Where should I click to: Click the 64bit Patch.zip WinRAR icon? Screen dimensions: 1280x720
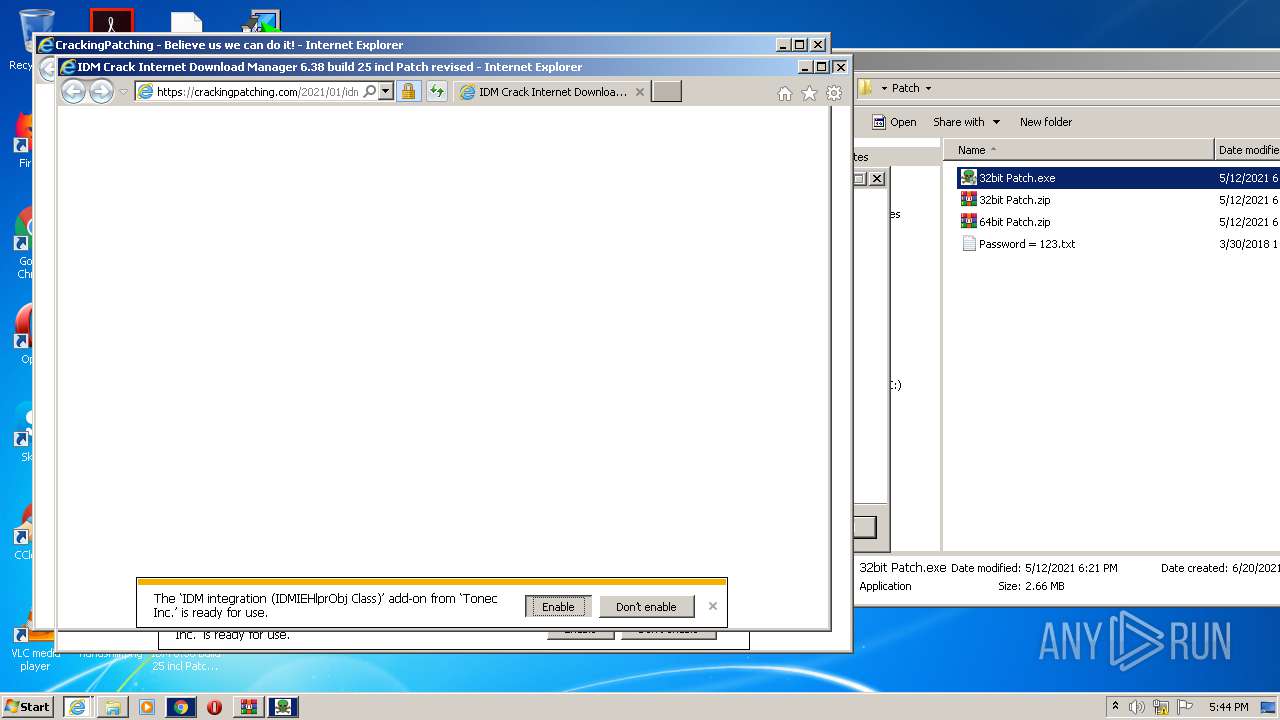(968, 222)
